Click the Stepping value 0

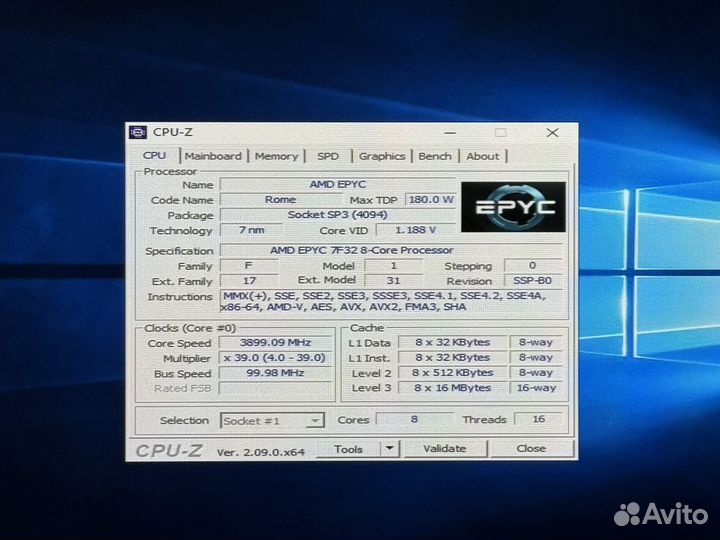[533, 266]
